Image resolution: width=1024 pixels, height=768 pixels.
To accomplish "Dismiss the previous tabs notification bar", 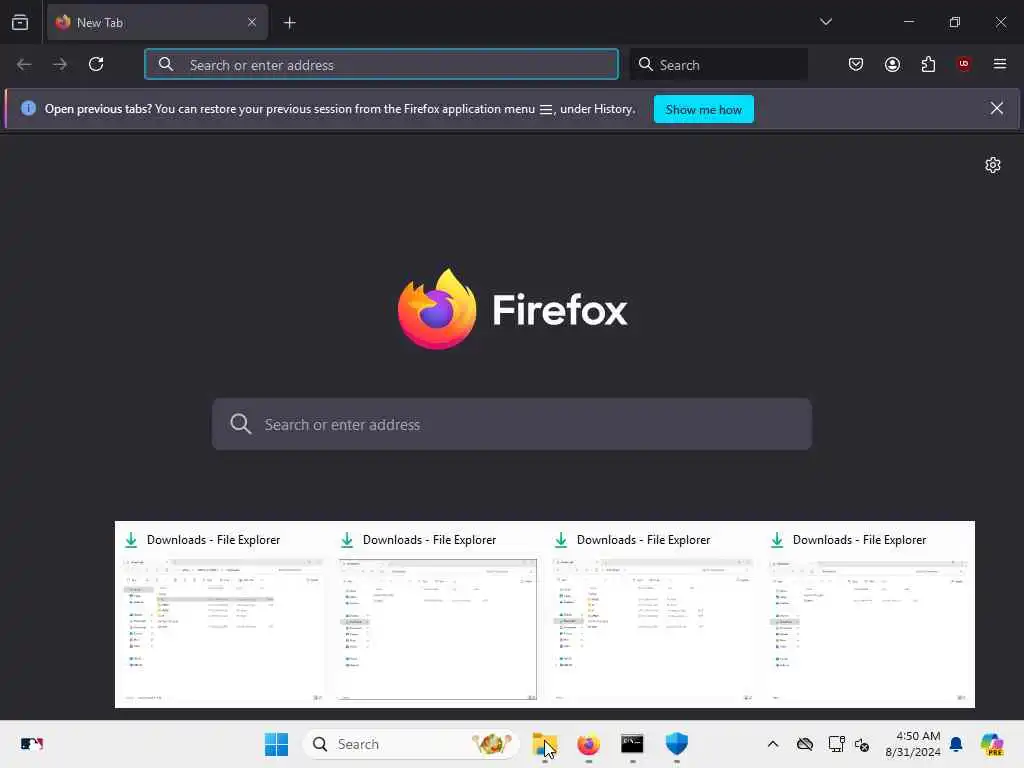I will pyautogui.click(x=997, y=108).
